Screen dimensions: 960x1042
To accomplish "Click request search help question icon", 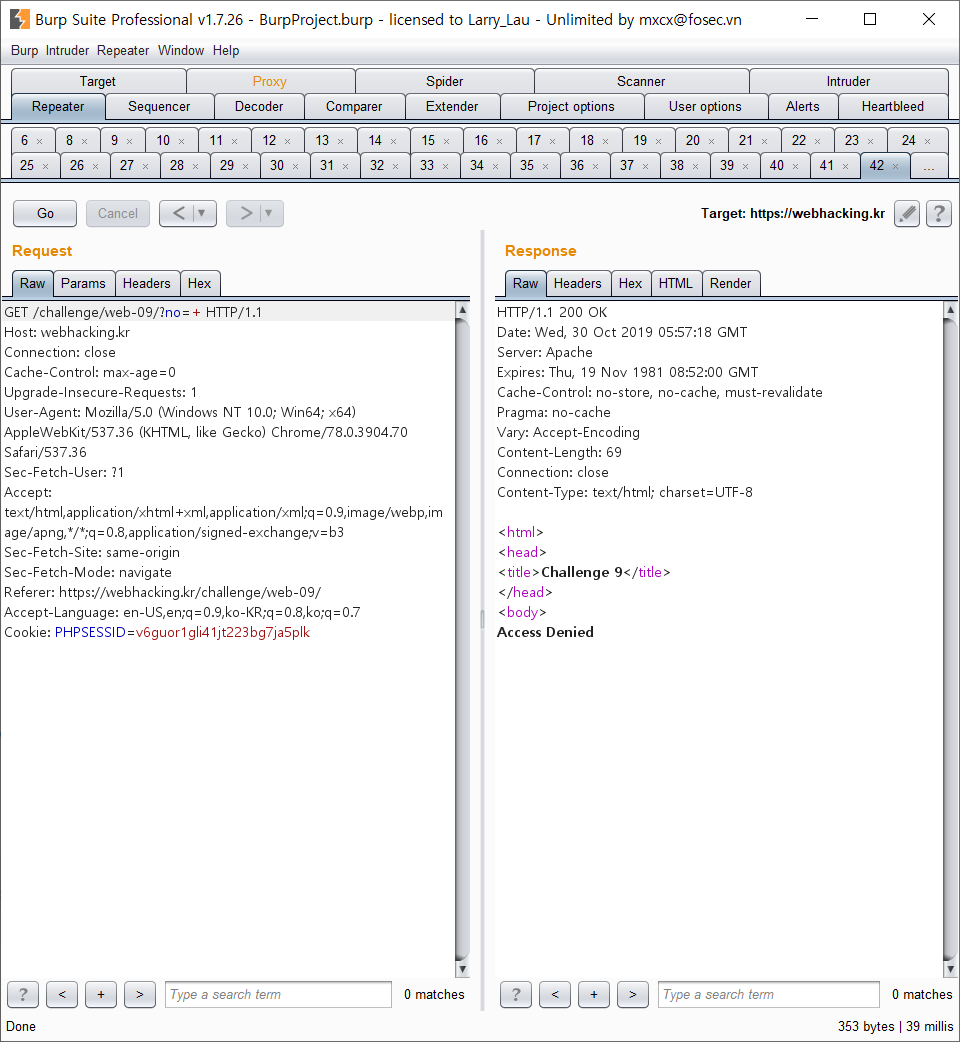I will click(23, 995).
